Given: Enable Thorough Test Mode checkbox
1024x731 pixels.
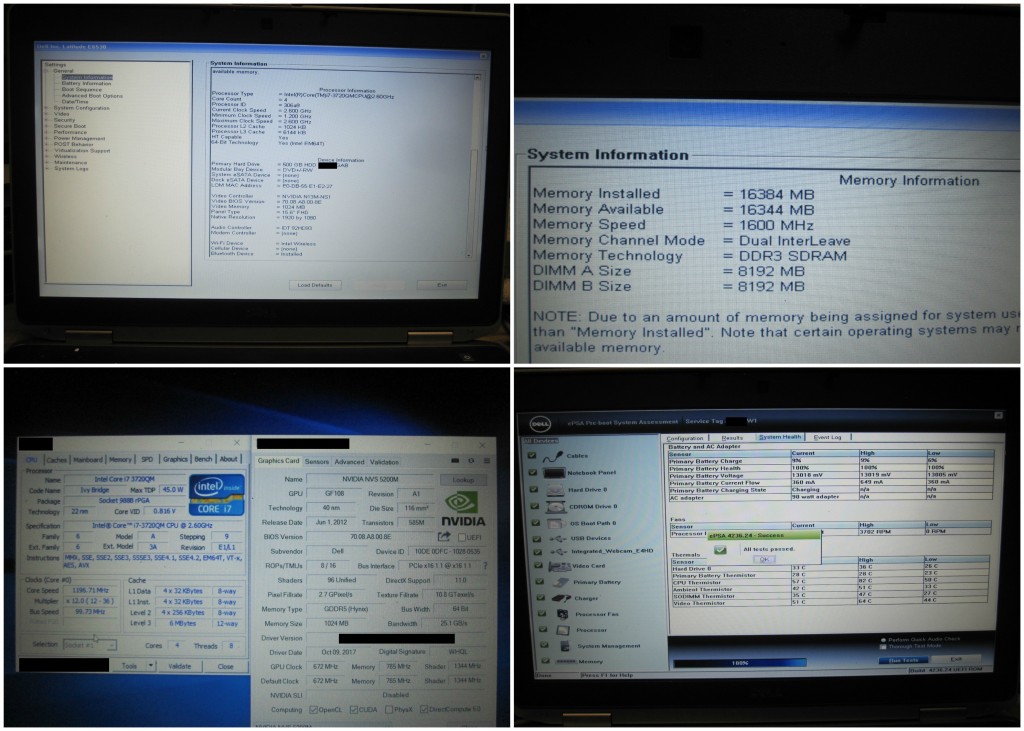Looking at the screenshot, I should (x=883, y=647).
